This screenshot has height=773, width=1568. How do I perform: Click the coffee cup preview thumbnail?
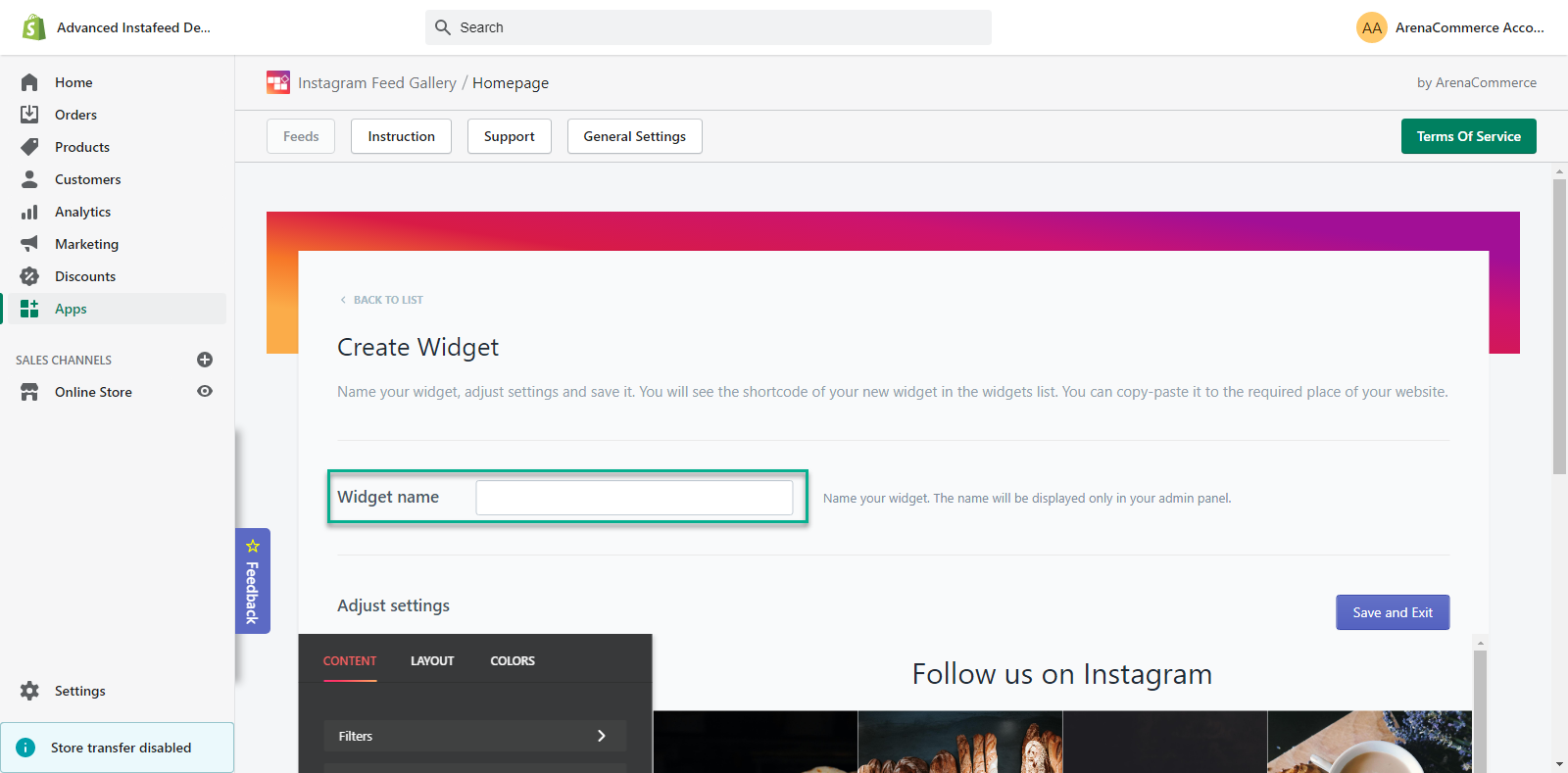click(1370, 742)
